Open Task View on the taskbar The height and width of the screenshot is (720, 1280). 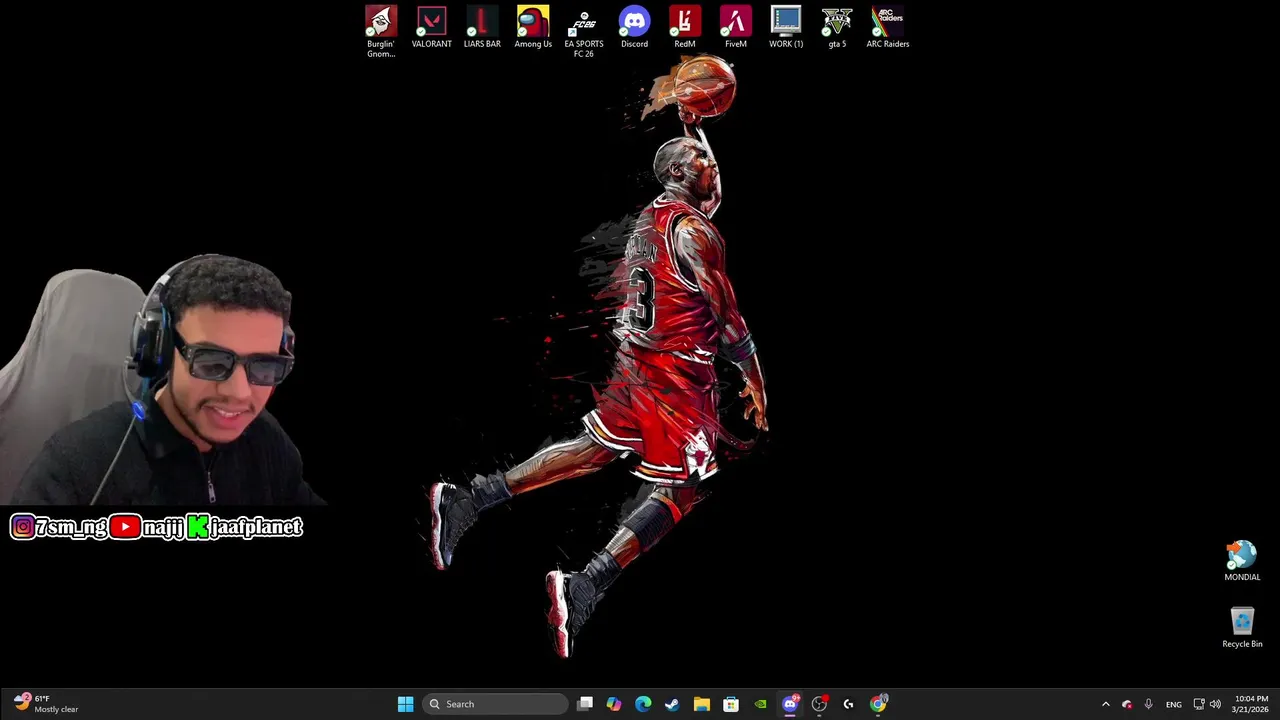pos(585,704)
